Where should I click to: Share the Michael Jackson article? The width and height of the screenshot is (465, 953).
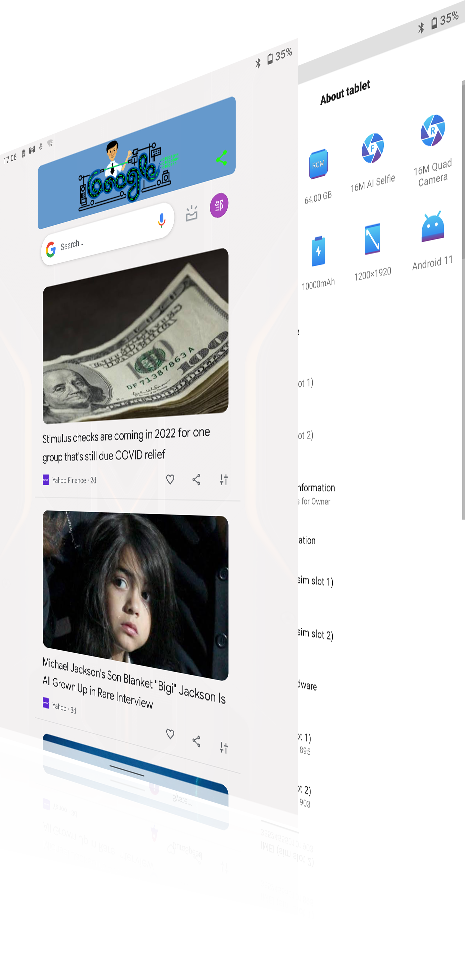(x=196, y=741)
